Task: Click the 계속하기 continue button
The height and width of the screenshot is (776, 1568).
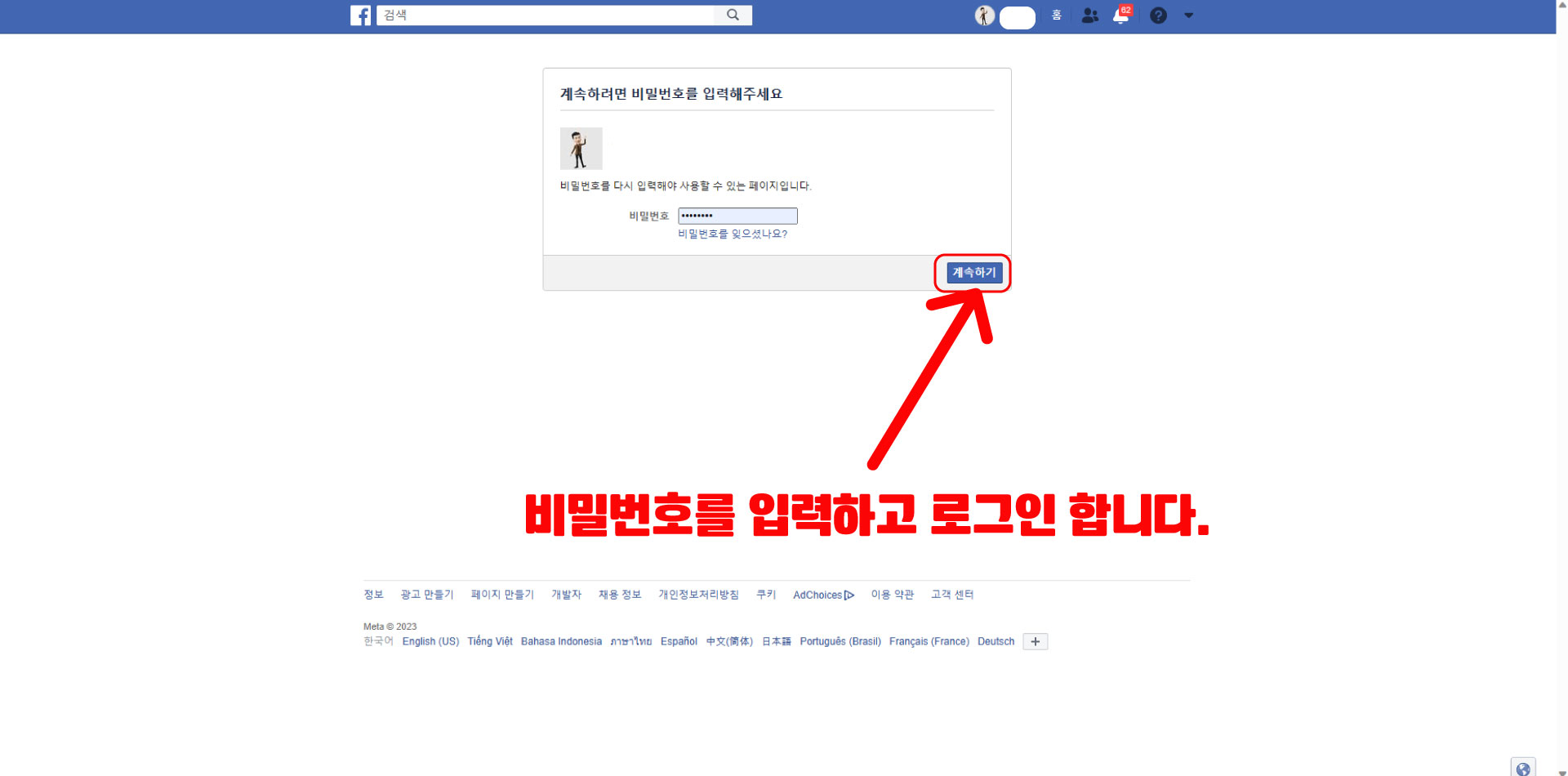Action: (974, 272)
